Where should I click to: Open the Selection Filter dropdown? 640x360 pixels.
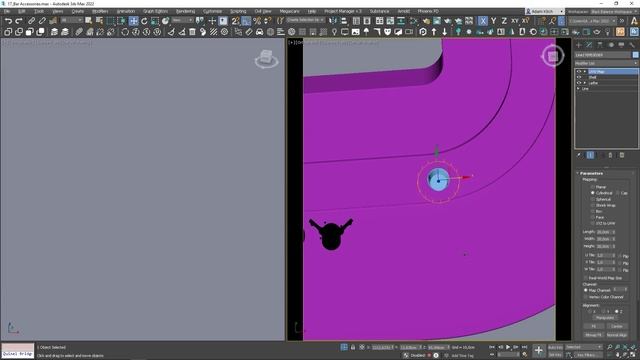tap(71, 20)
